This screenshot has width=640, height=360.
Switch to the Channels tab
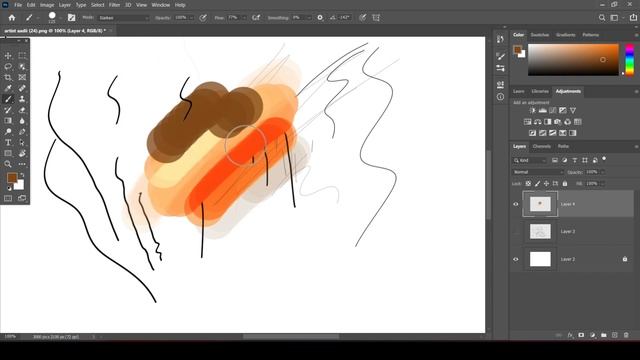[x=542, y=146]
